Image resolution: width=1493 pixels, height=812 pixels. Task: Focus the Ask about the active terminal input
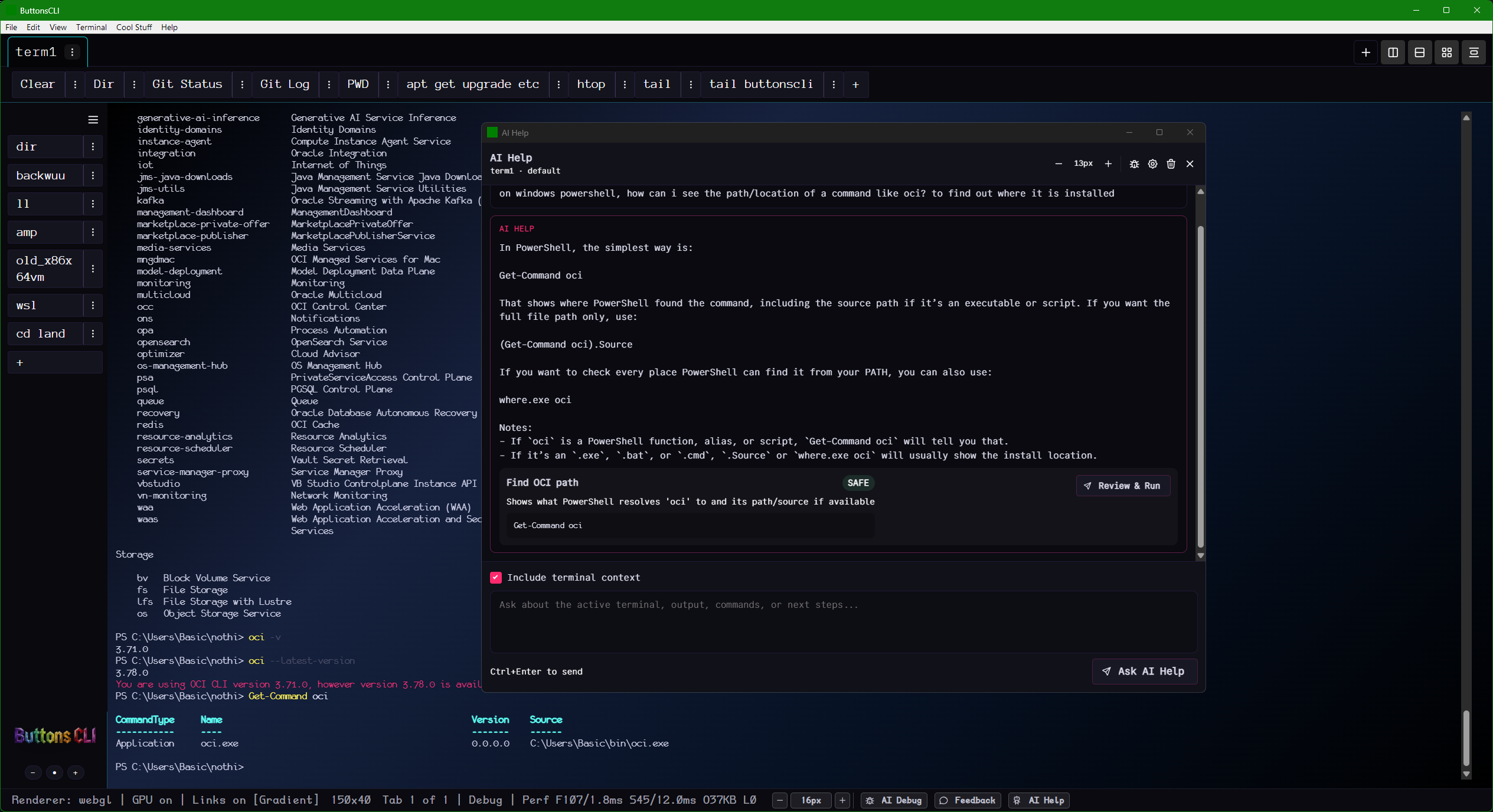coord(843,622)
